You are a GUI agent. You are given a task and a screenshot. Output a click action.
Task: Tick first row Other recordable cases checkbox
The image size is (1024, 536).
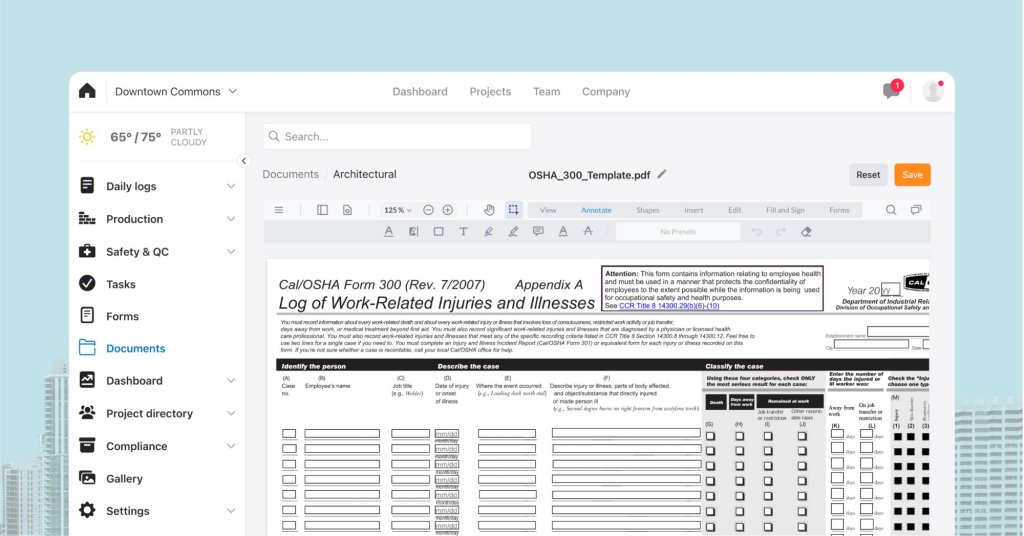[802, 434]
